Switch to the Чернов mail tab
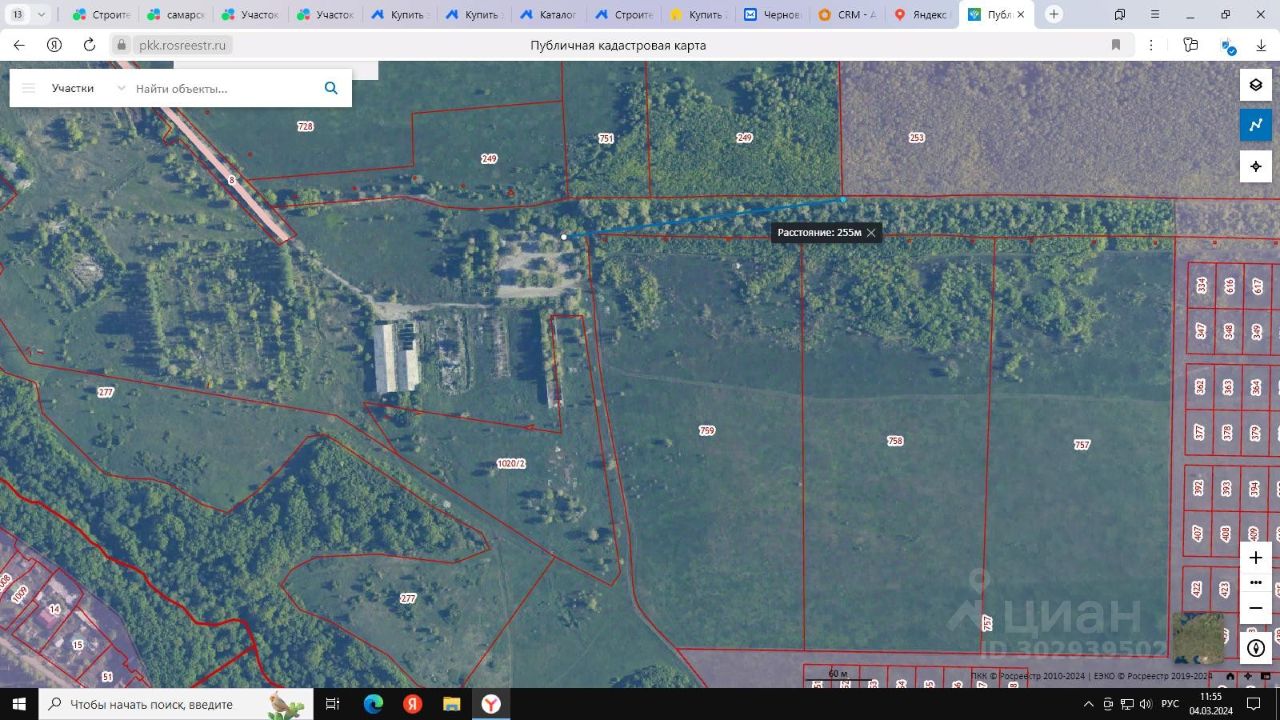 click(x=771, y=15)
